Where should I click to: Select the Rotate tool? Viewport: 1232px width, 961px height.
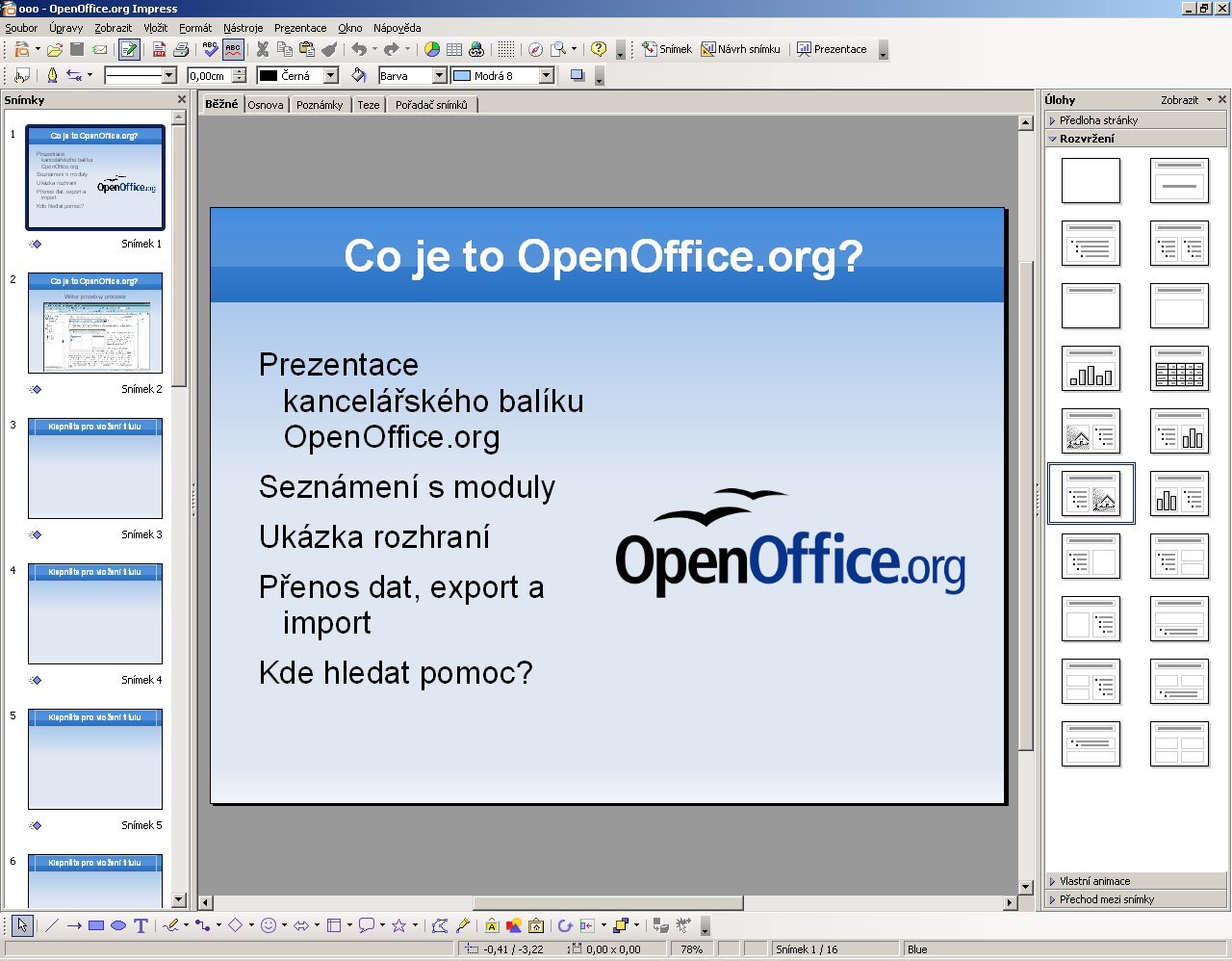pos(565,925)
